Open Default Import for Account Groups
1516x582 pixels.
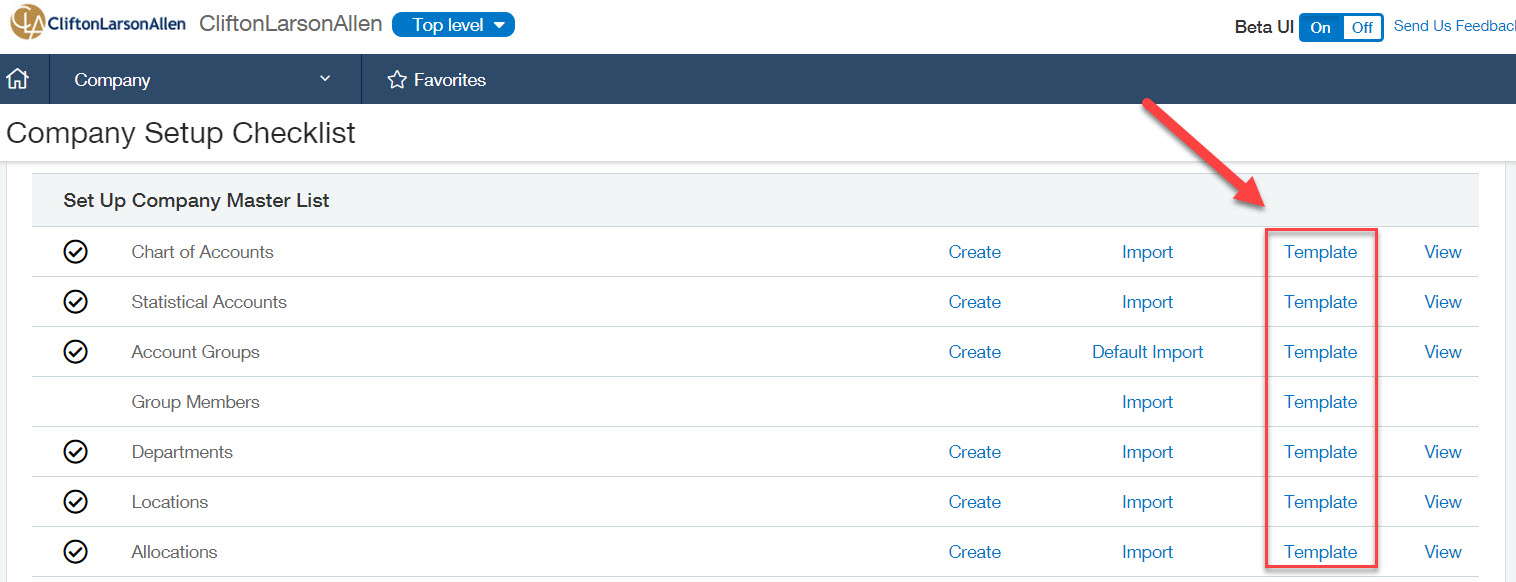pyautogui.click(x=1147, y=352)
